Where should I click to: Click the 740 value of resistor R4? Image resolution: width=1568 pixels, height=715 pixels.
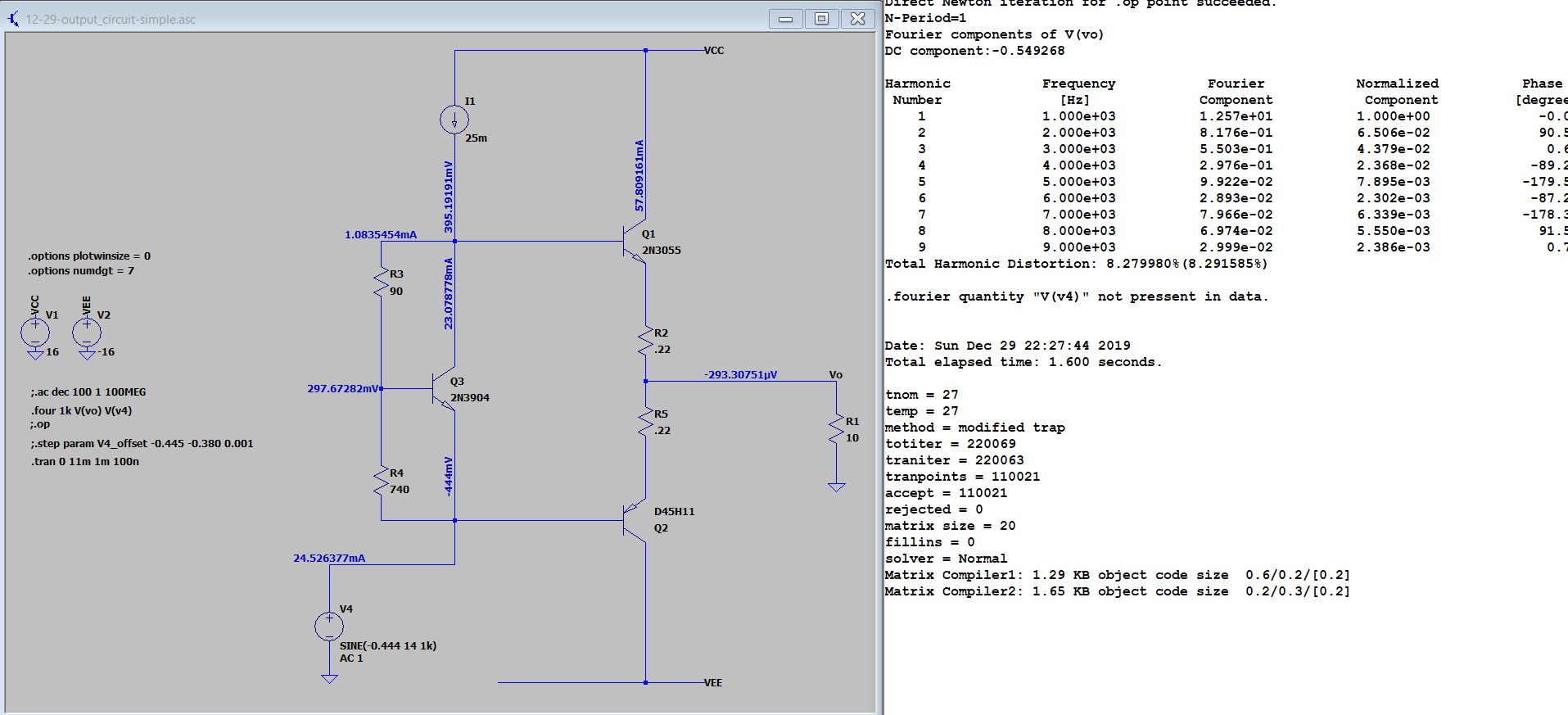coord(399,490)
